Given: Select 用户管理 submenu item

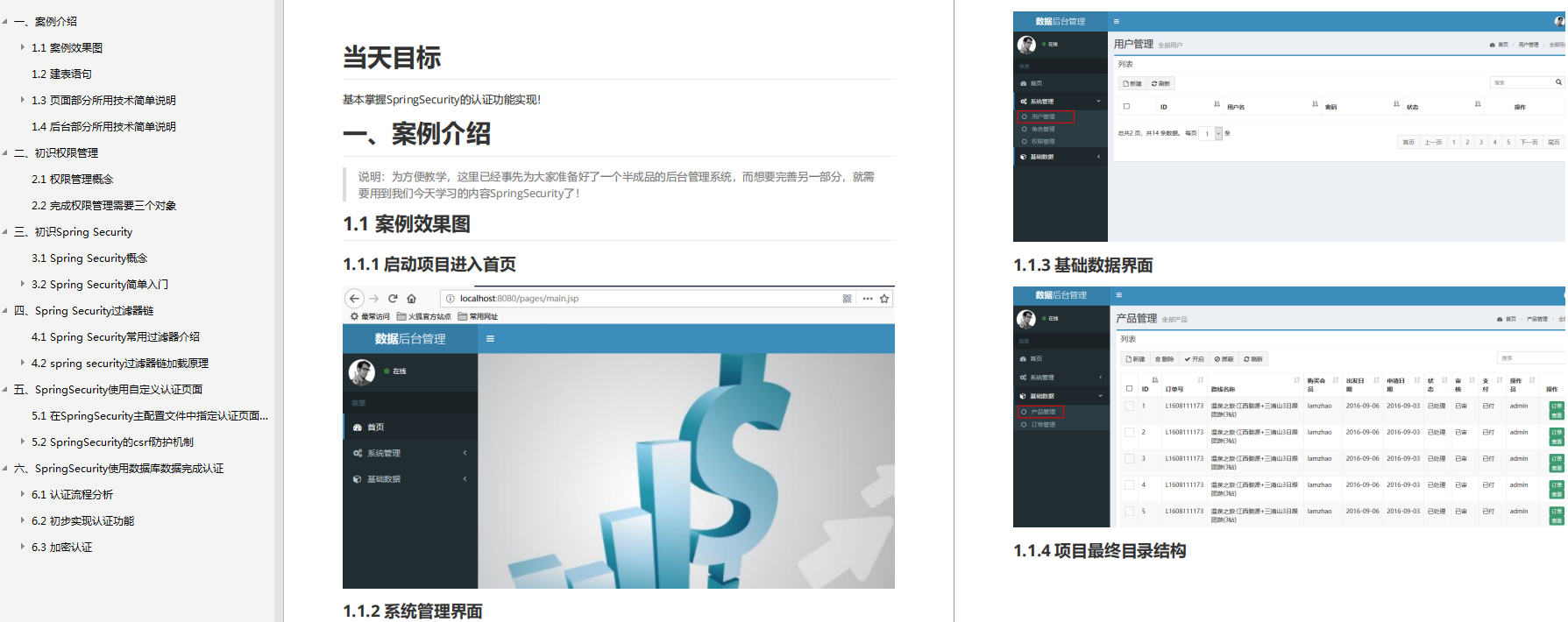Looking at the screenshot, I should pyautogui.click(x=1045, y=117).
